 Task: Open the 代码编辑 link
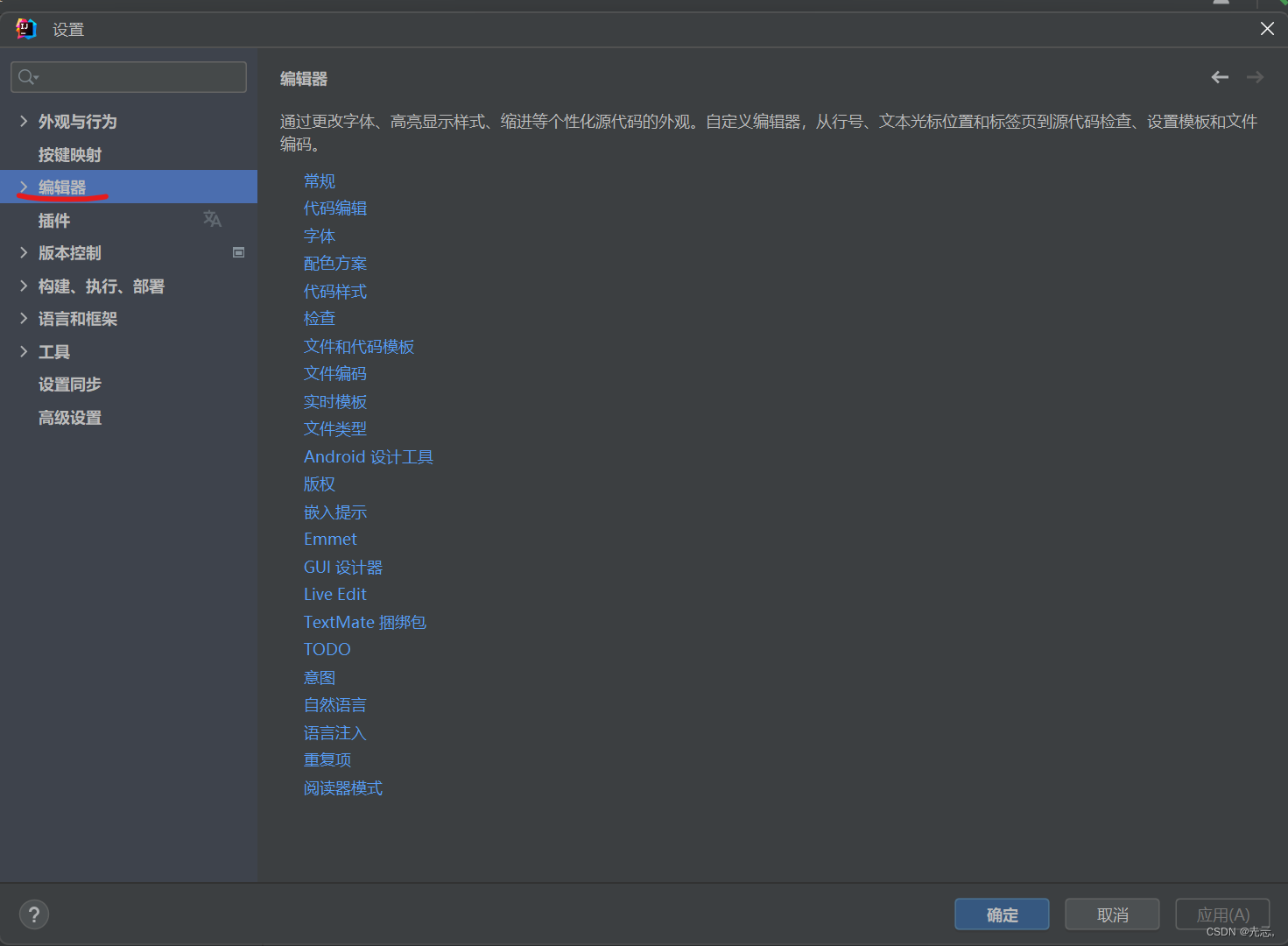point(335,208)
